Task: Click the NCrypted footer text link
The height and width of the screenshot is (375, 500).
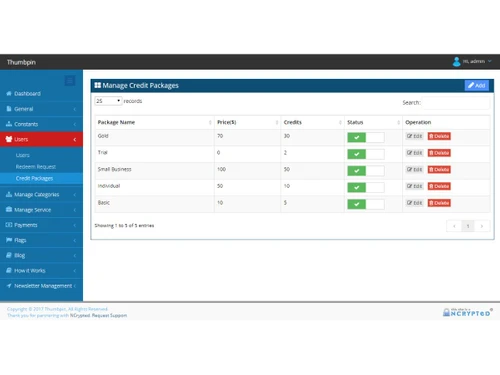Action: [x=80, y=315]
